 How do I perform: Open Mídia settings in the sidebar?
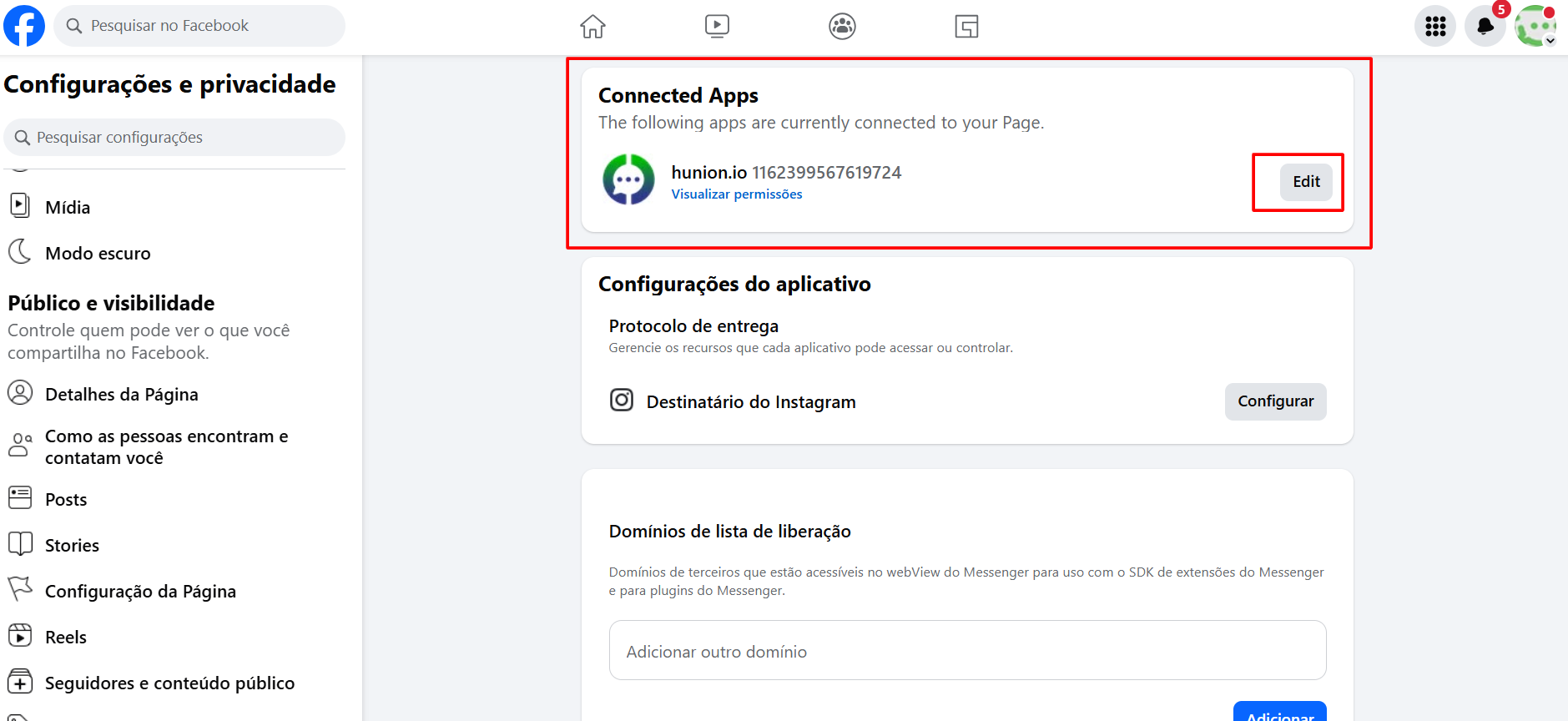pyautogui.click(x=68, y=207)
